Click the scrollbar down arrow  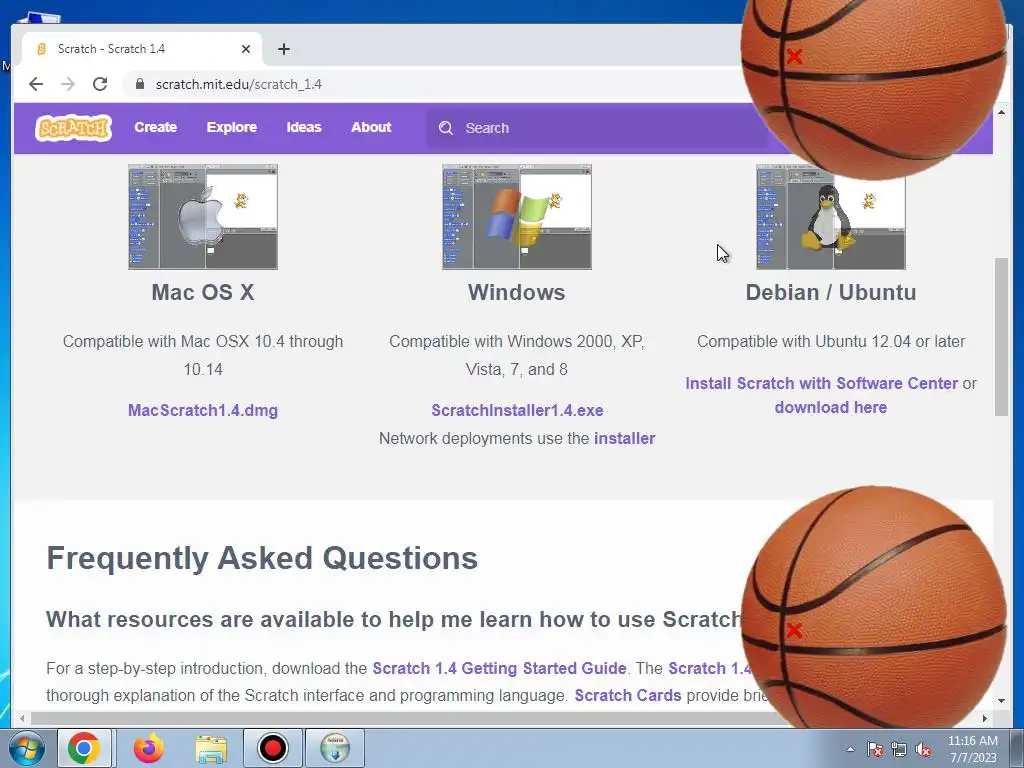tap(1001, 701)
